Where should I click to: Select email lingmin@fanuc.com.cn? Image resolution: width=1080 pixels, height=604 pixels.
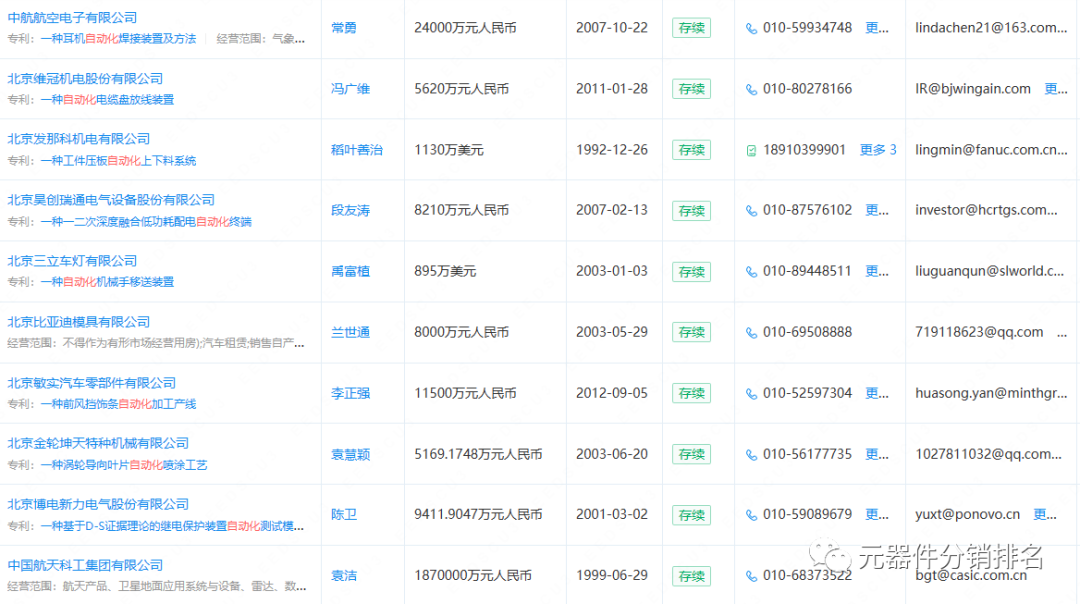(x=991, y=149)
